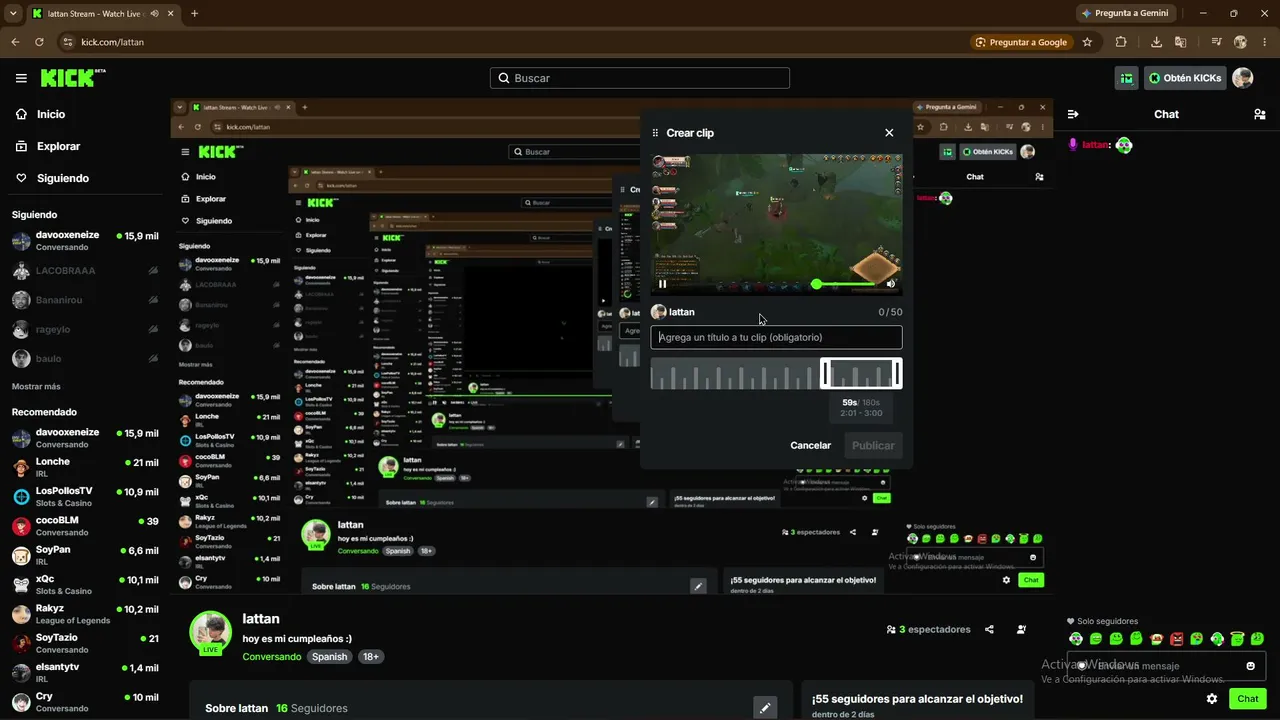The height and width of the screenshot is (720, 1280).
Task: Open the chat users list icon
Action: tap(1259, 114)
